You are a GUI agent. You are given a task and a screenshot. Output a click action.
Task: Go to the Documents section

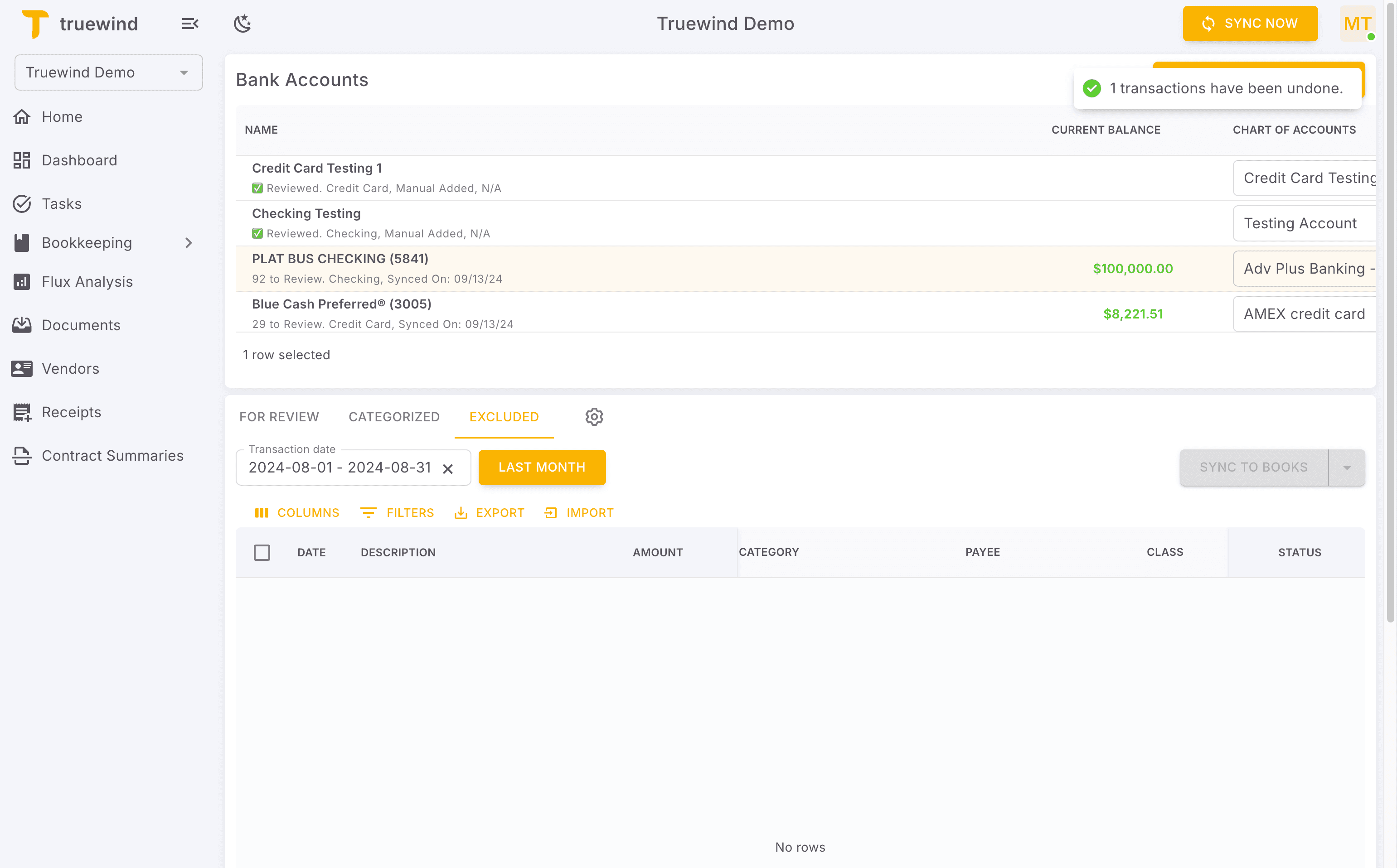pyautogui.click(x=81, y=325)
